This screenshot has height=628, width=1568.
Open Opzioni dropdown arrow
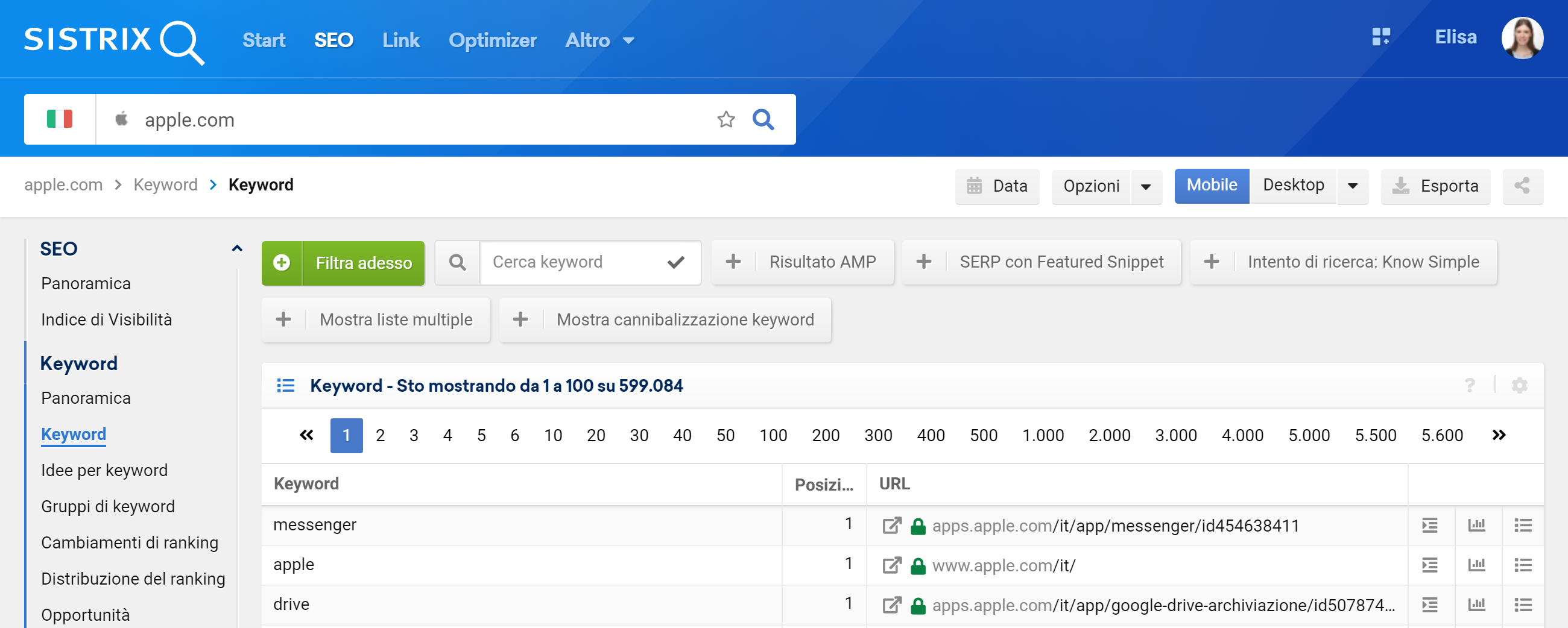[1146, 186]
